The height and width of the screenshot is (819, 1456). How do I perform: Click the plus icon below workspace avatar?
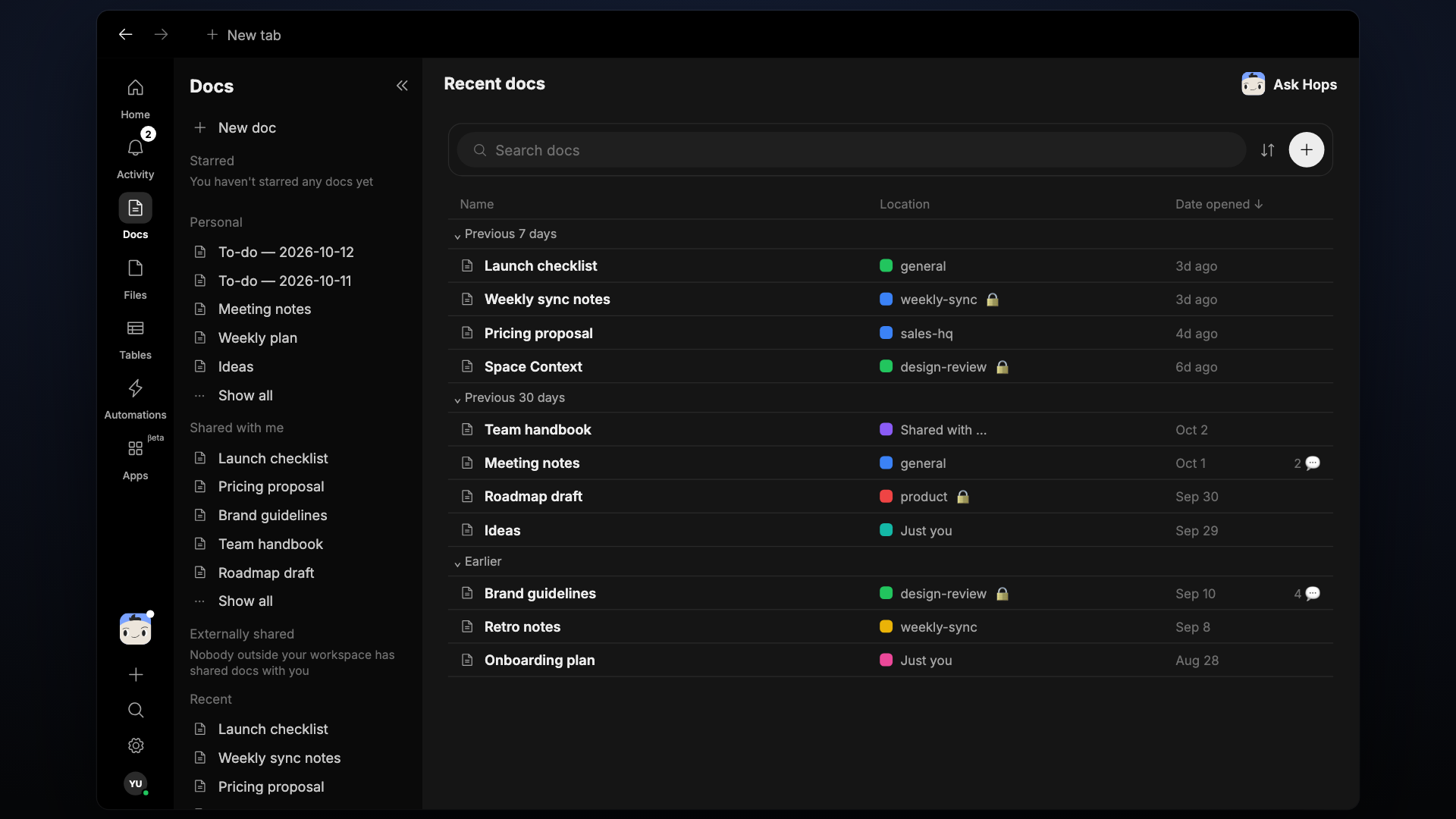pos(136,674)
